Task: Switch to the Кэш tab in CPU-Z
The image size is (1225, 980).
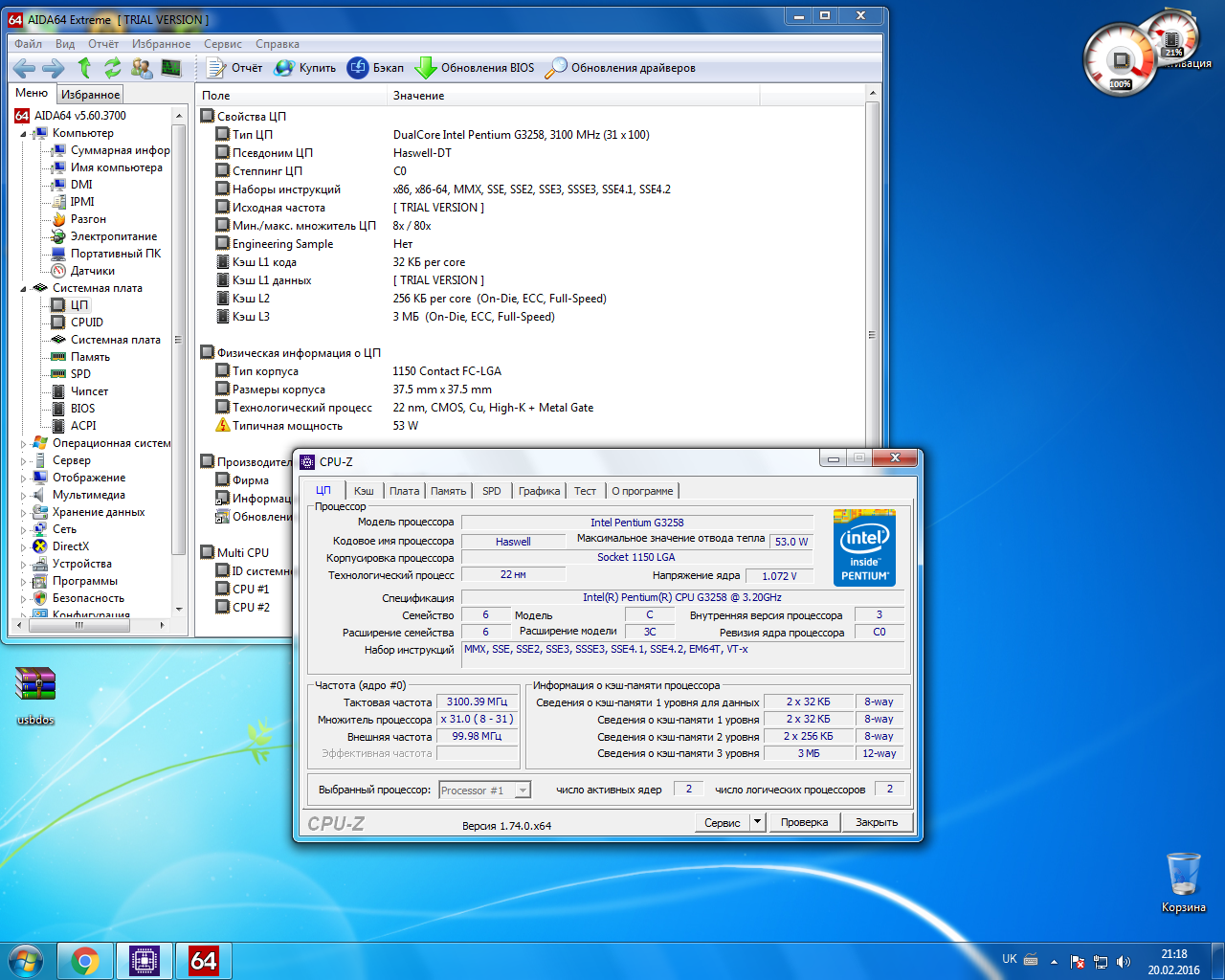Action: (x=364, y=491)
